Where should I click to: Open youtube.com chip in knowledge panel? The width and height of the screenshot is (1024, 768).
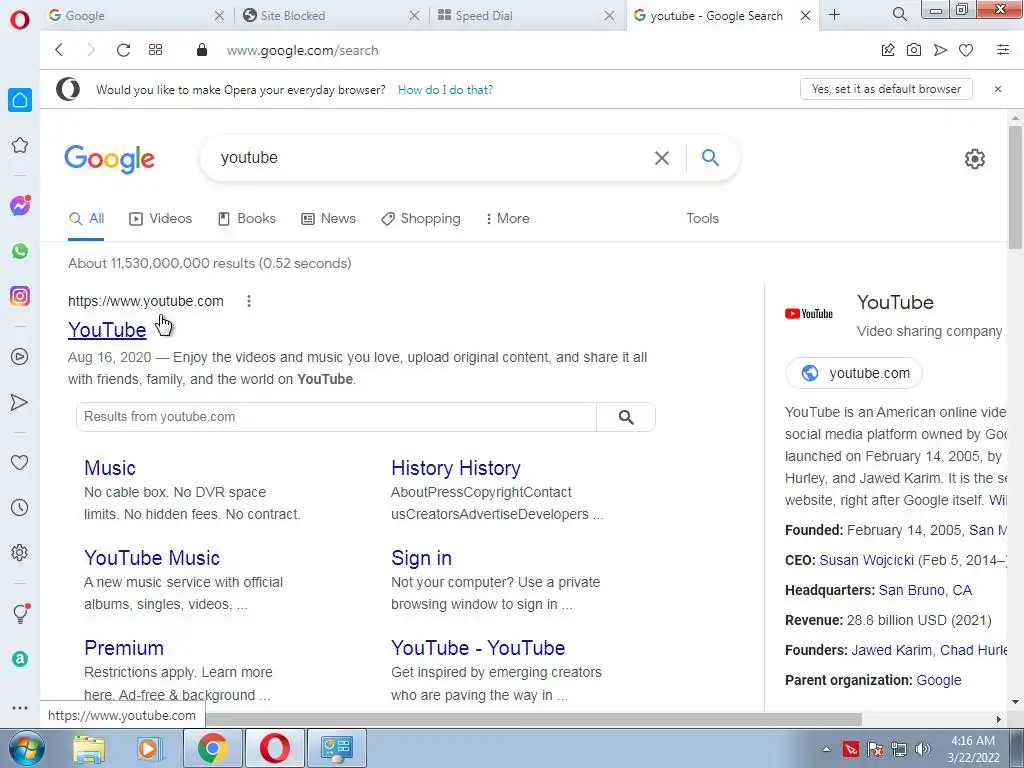(x=854, y=373)
